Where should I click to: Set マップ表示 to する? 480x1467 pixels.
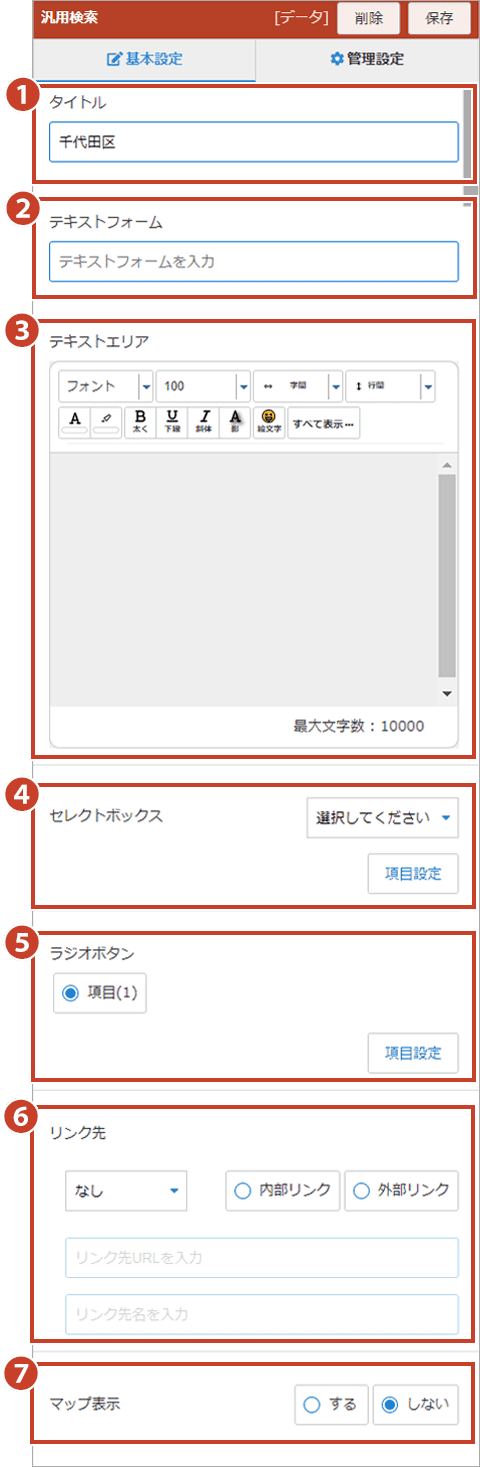click(x=332, y=1404)
